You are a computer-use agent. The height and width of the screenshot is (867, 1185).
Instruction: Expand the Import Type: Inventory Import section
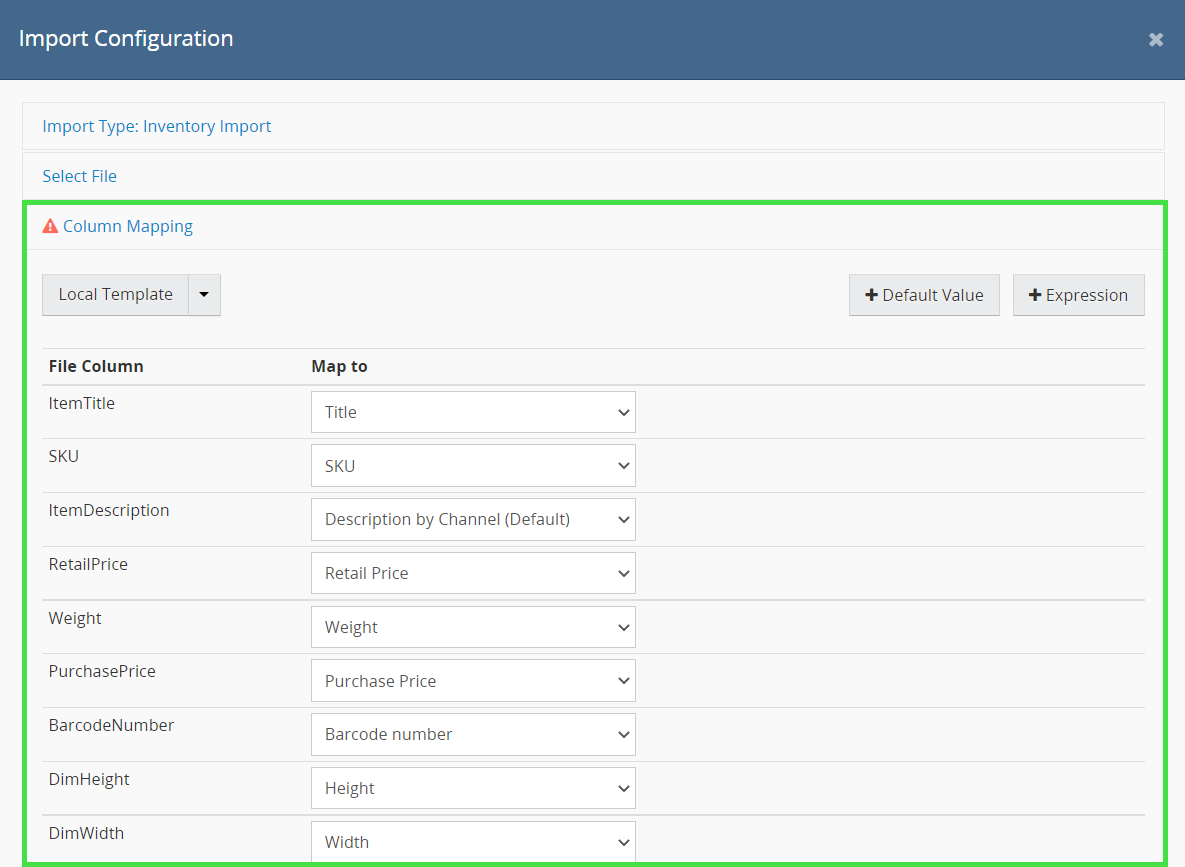(x=157, y=126)
